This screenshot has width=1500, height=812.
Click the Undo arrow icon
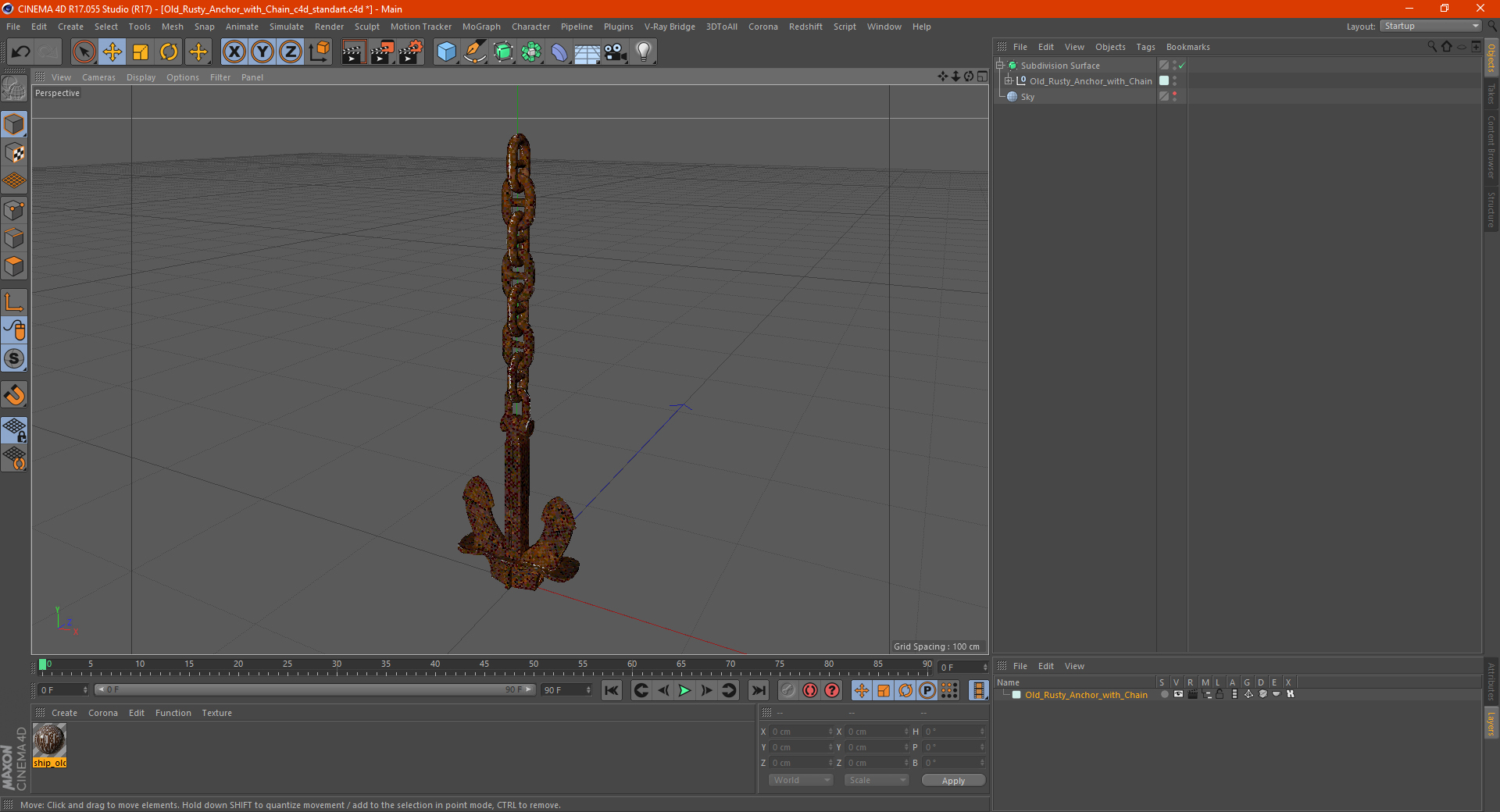[x=21, y=52]
